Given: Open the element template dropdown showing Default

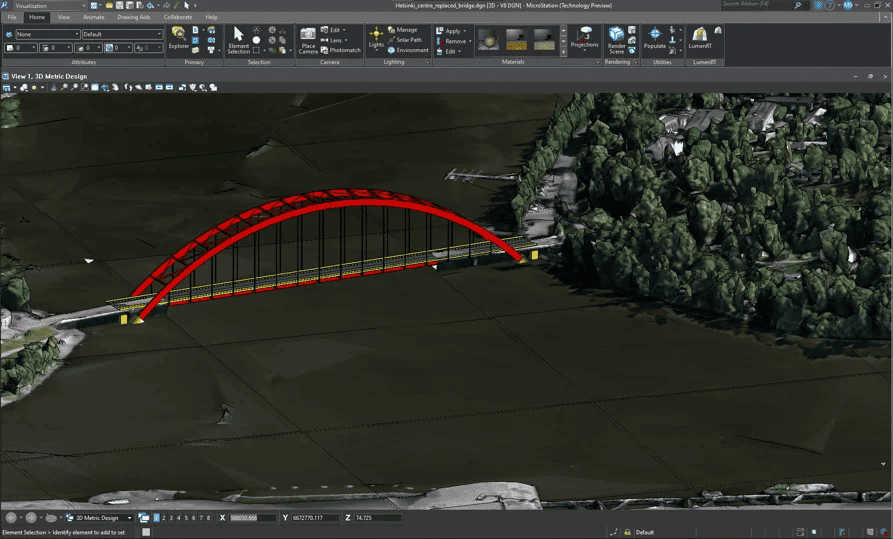Looking at the screenshot, I should (x=122, y=34).
